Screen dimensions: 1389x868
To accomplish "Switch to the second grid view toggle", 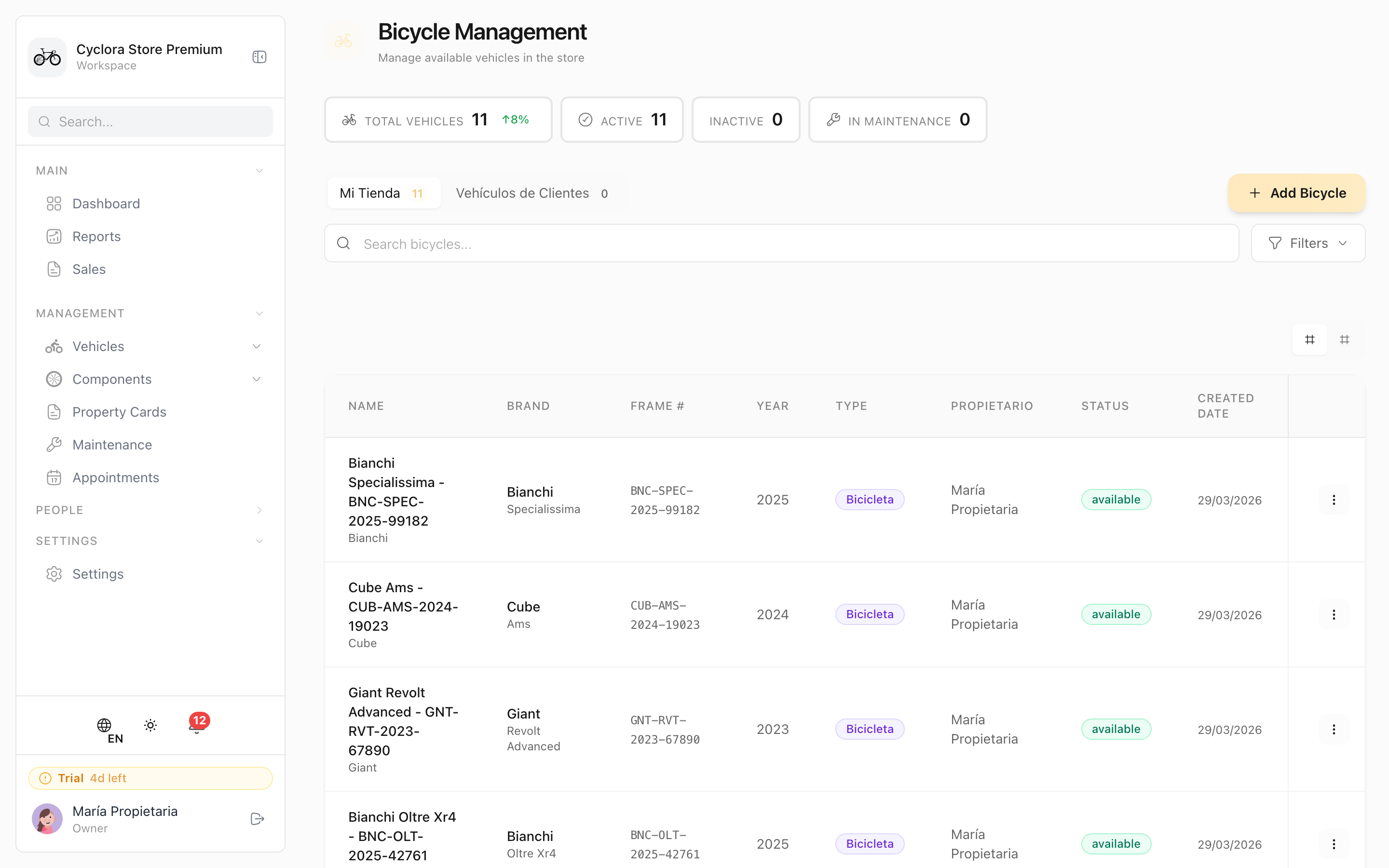I will (1345, 339).
